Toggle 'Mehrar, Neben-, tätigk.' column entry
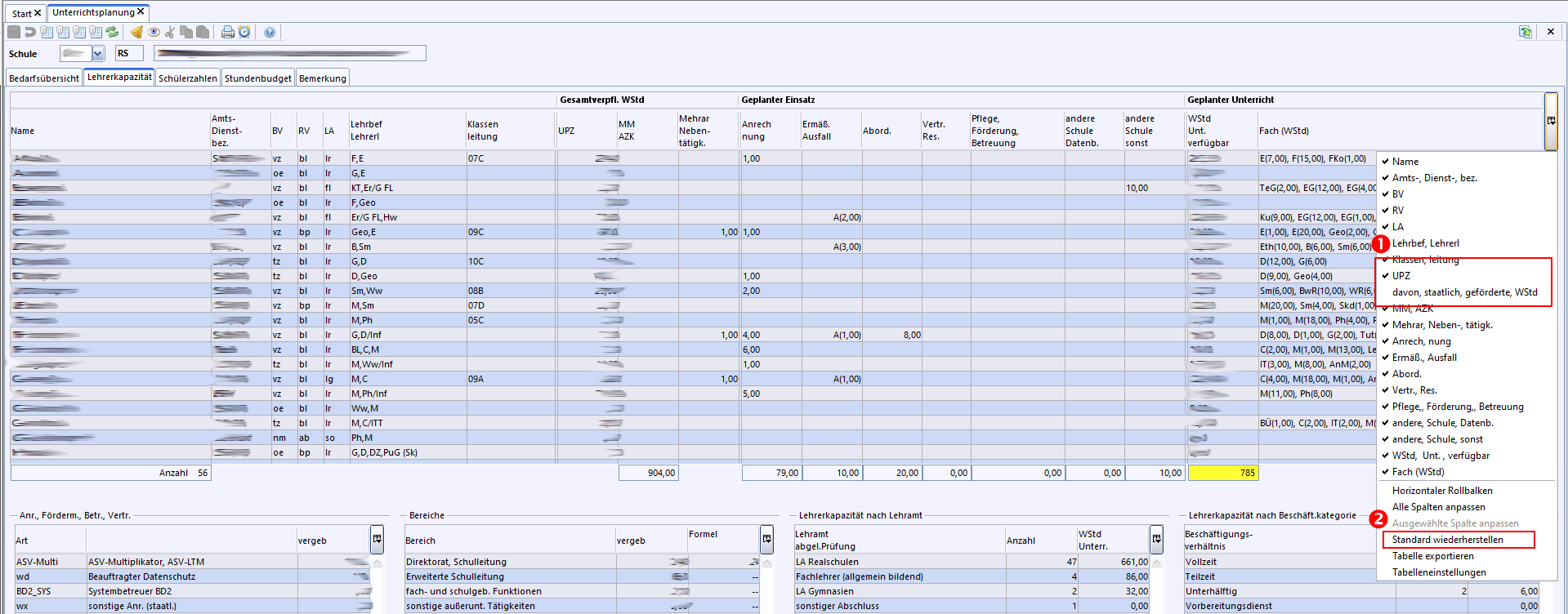 1443,325
